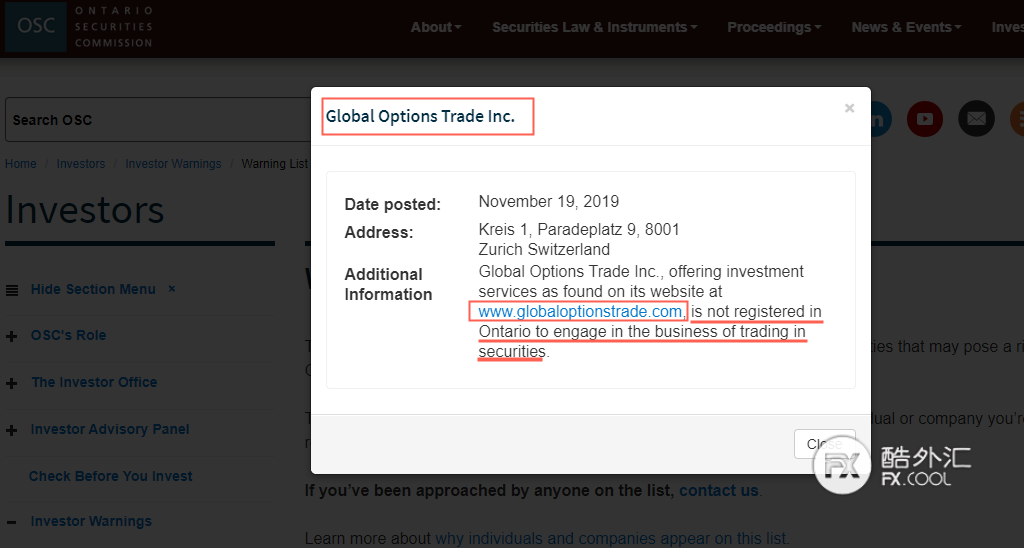Open the Proceedings dropdown menu

[774, 27]
